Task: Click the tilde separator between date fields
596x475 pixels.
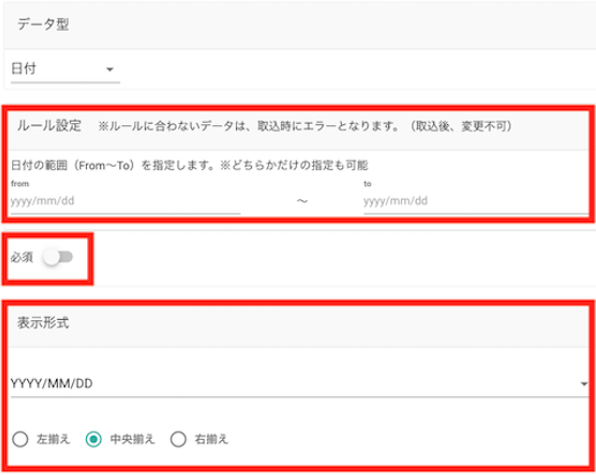Action: click(302, 201)
